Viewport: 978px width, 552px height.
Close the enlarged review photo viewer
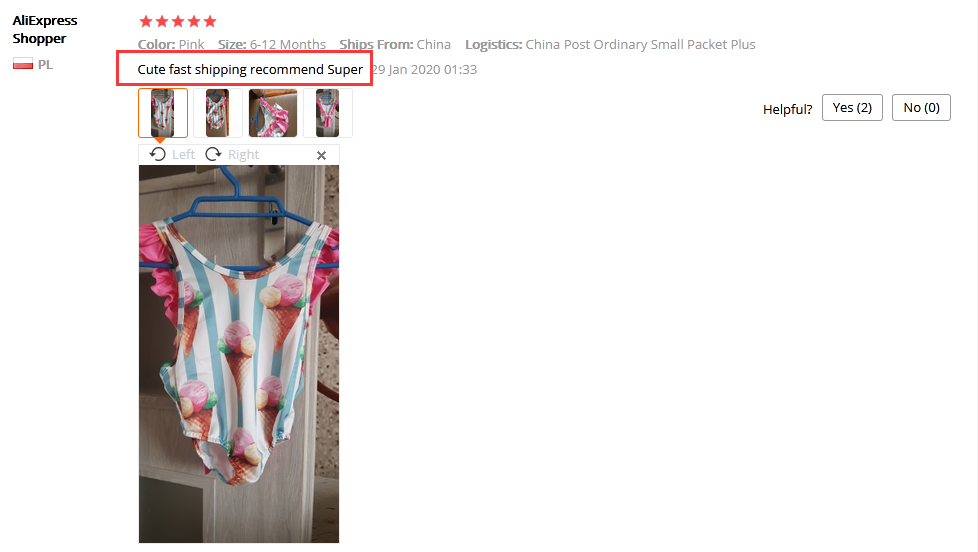click(x=321, y=155)
